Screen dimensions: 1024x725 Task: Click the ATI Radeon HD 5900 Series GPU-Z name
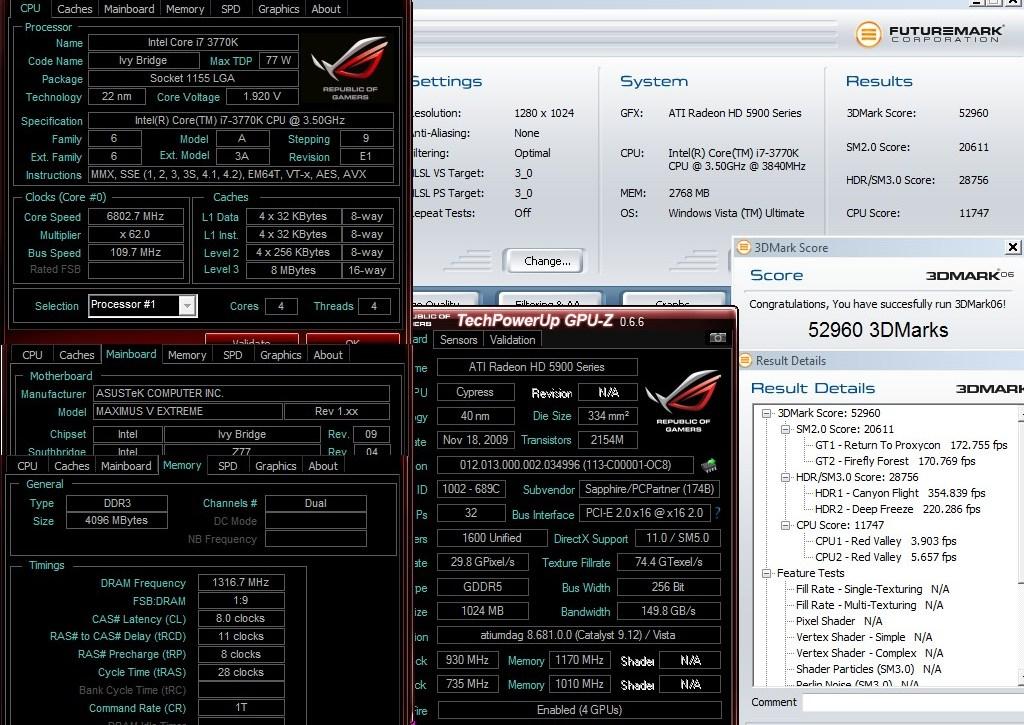537,367
